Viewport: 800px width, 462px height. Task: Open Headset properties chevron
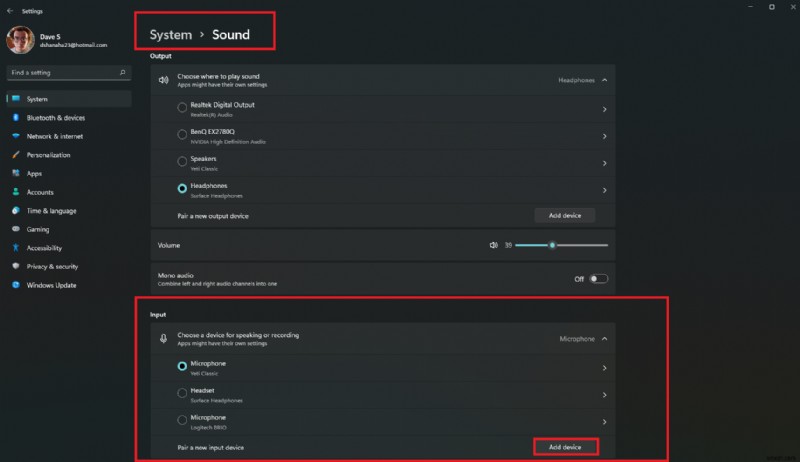605,395
